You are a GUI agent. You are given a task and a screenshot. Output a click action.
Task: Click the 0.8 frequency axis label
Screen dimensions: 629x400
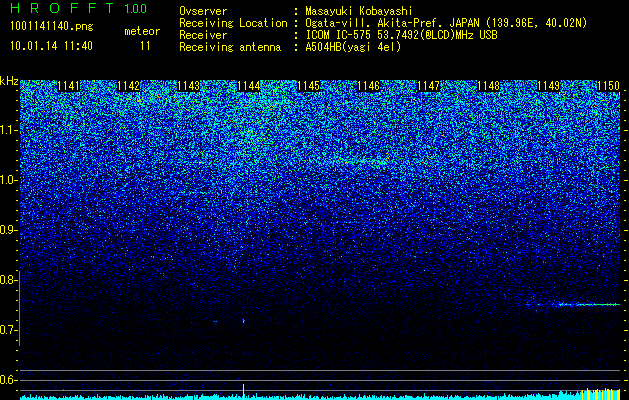8,280
